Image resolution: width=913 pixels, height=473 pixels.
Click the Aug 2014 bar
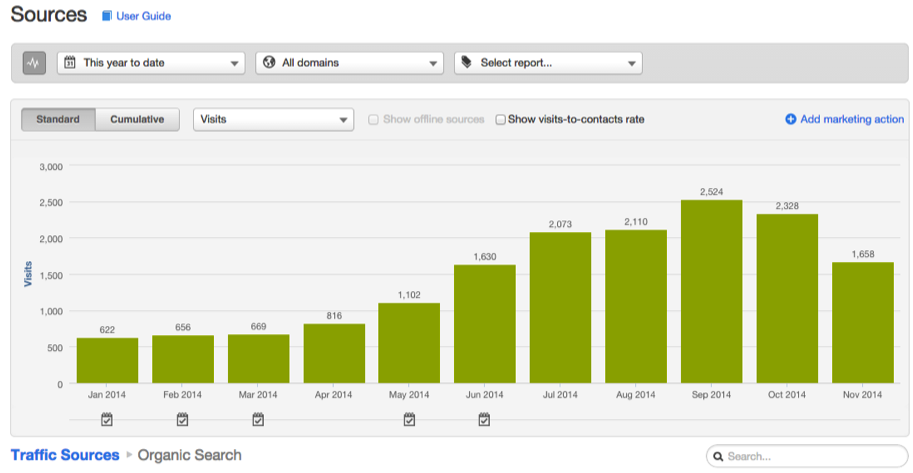636,306
